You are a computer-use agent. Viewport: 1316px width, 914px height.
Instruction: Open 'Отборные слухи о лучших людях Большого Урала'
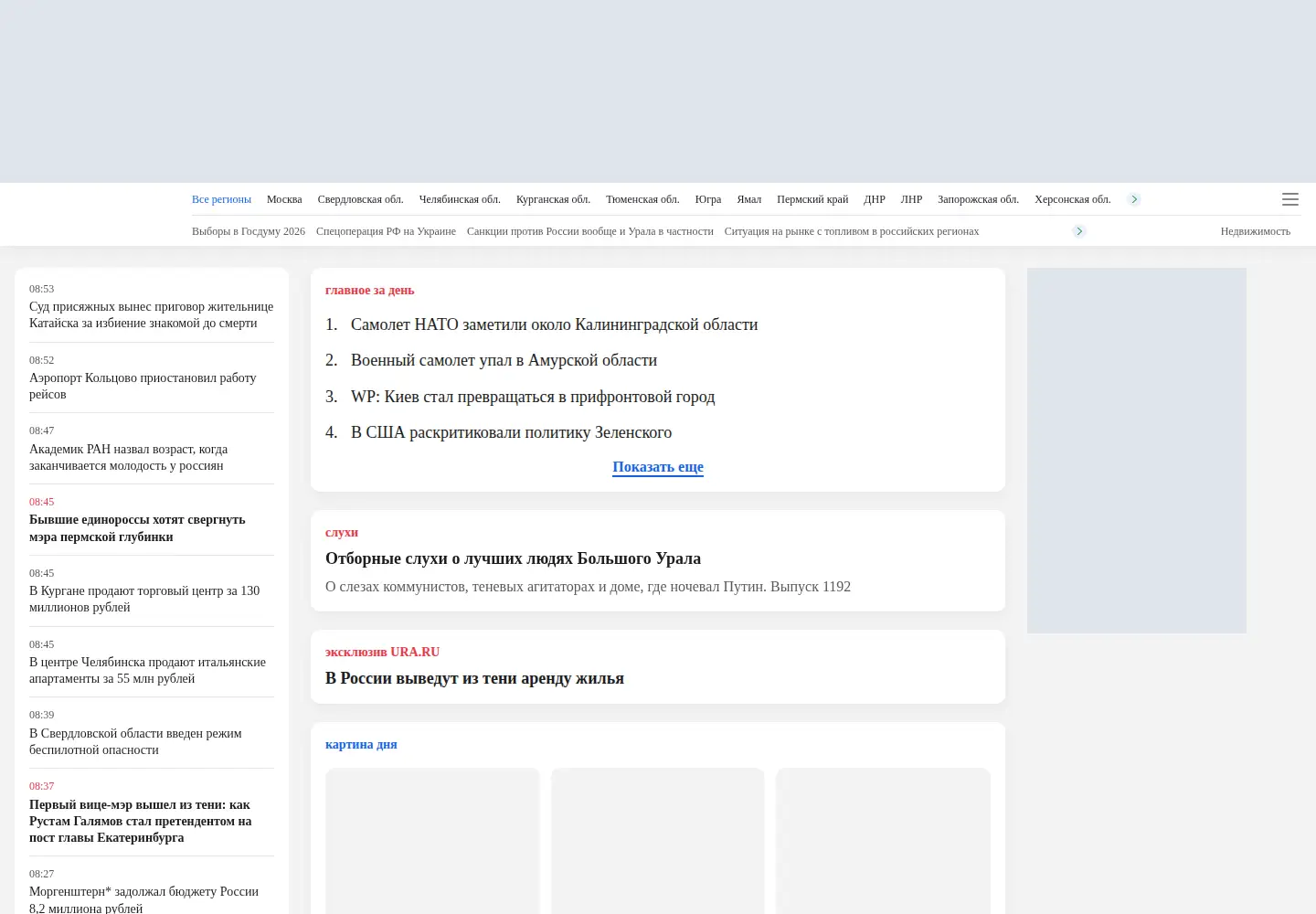pyautogui.click(x=513, y=558)
